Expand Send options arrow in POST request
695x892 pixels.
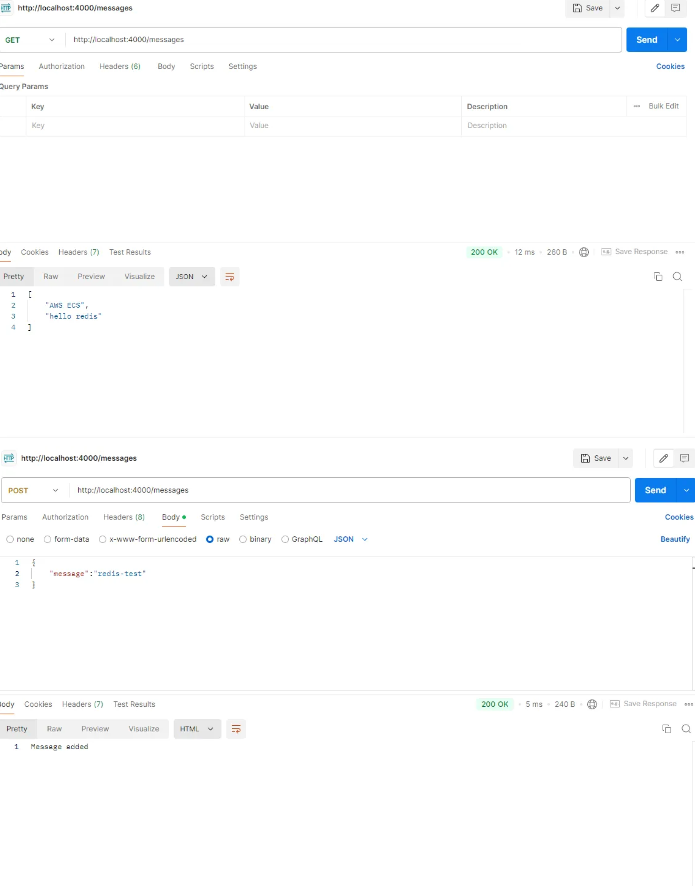[x=686, y=490]
